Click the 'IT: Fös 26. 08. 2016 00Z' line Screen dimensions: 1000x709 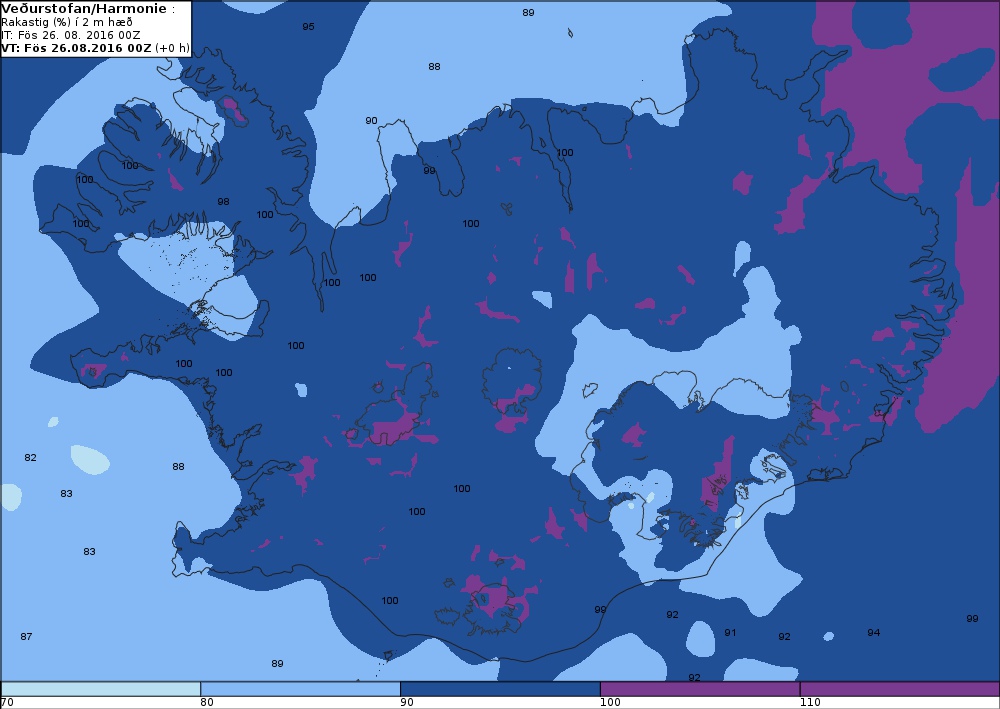[x=71, y=35]
